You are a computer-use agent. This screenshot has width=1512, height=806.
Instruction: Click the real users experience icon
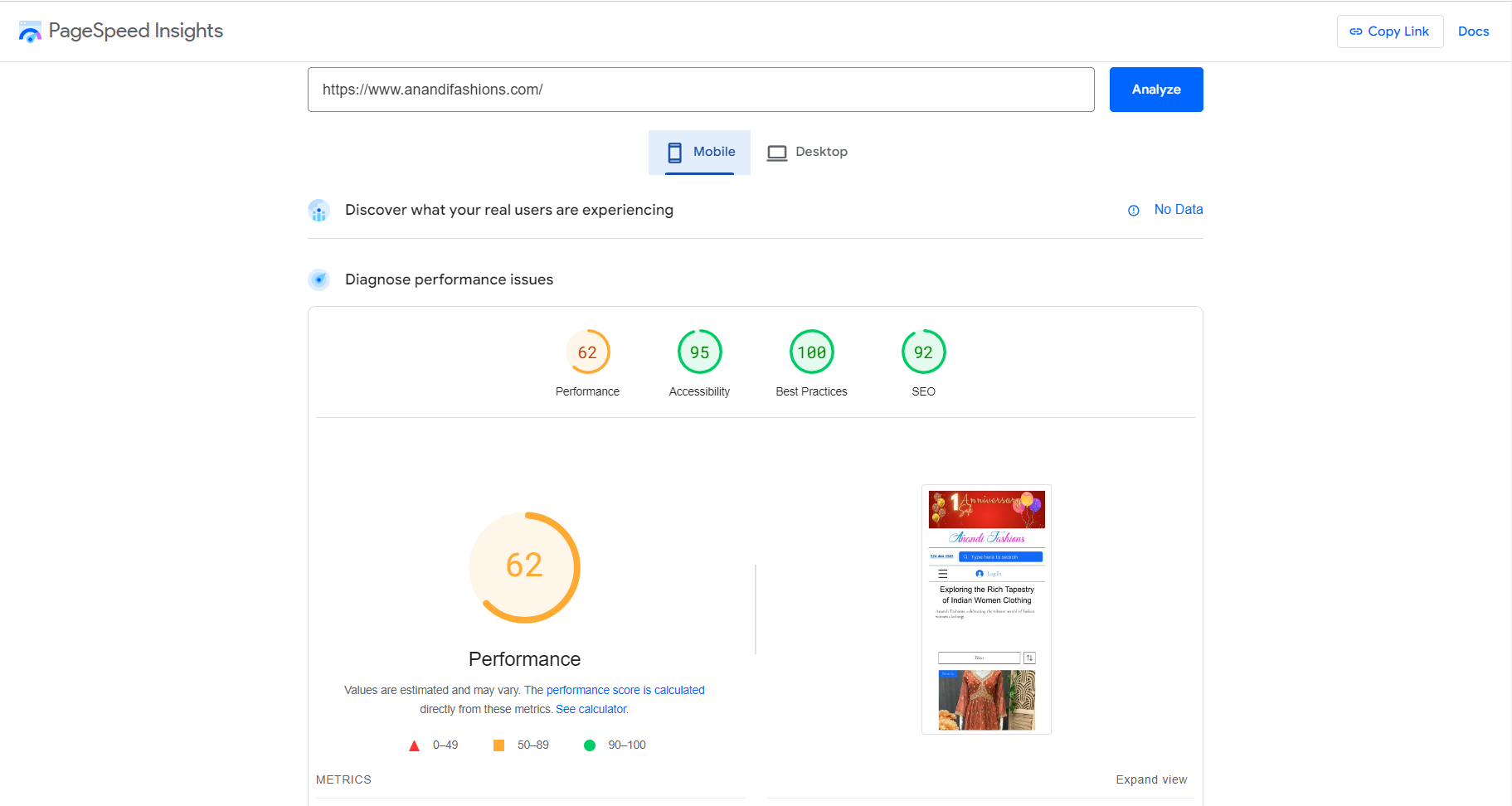(319, 211)
